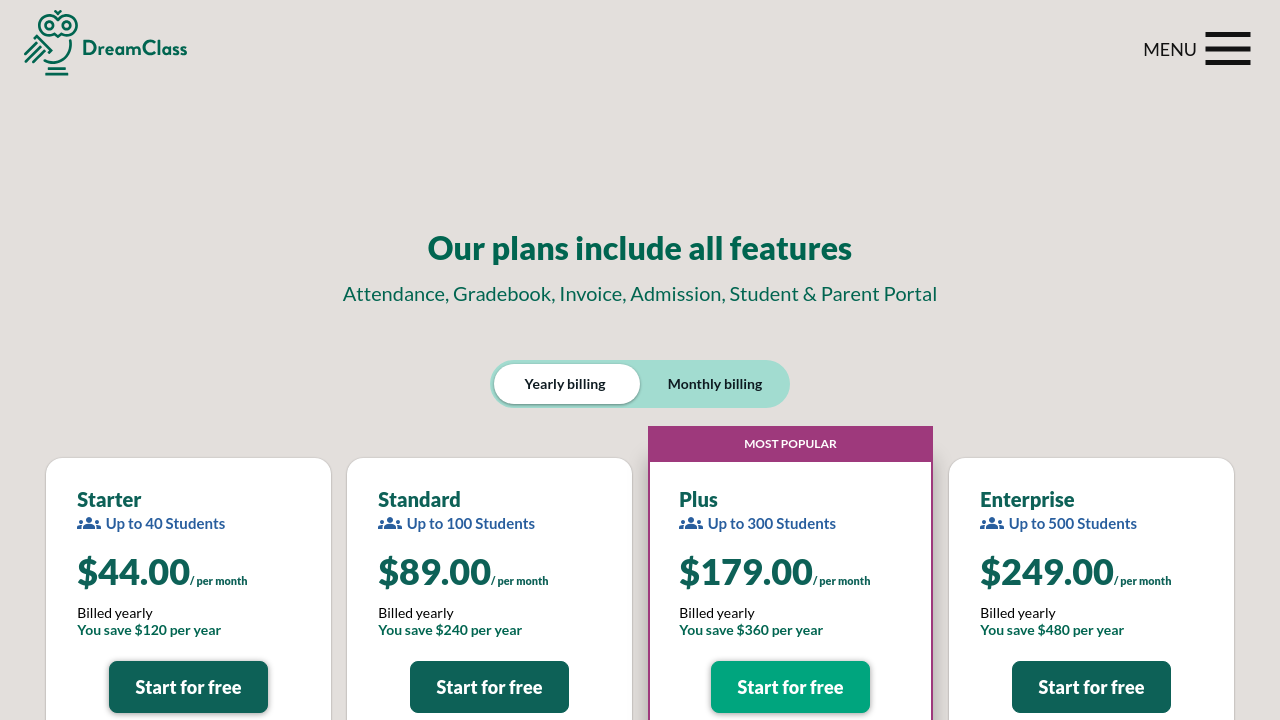
Task: Click "Up to 100 Students" text
Action: tap(470, 524)
